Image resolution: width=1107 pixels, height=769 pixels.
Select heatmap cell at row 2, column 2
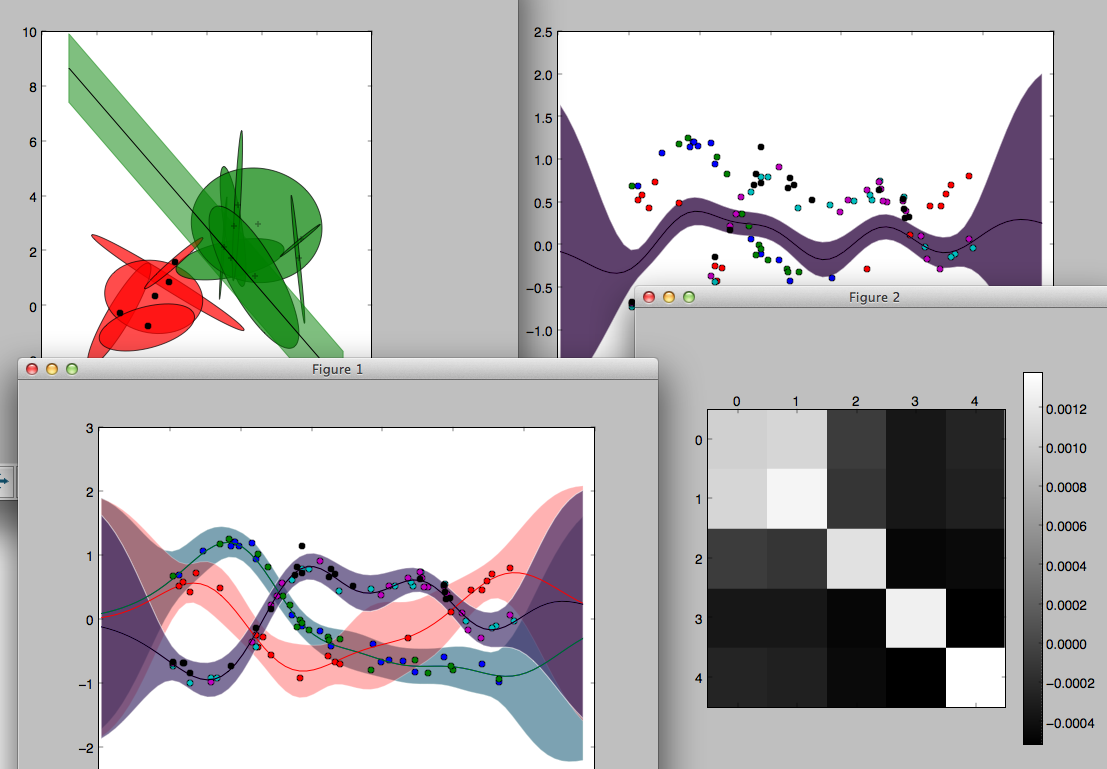pyautogui.click(x=856, y=558)
